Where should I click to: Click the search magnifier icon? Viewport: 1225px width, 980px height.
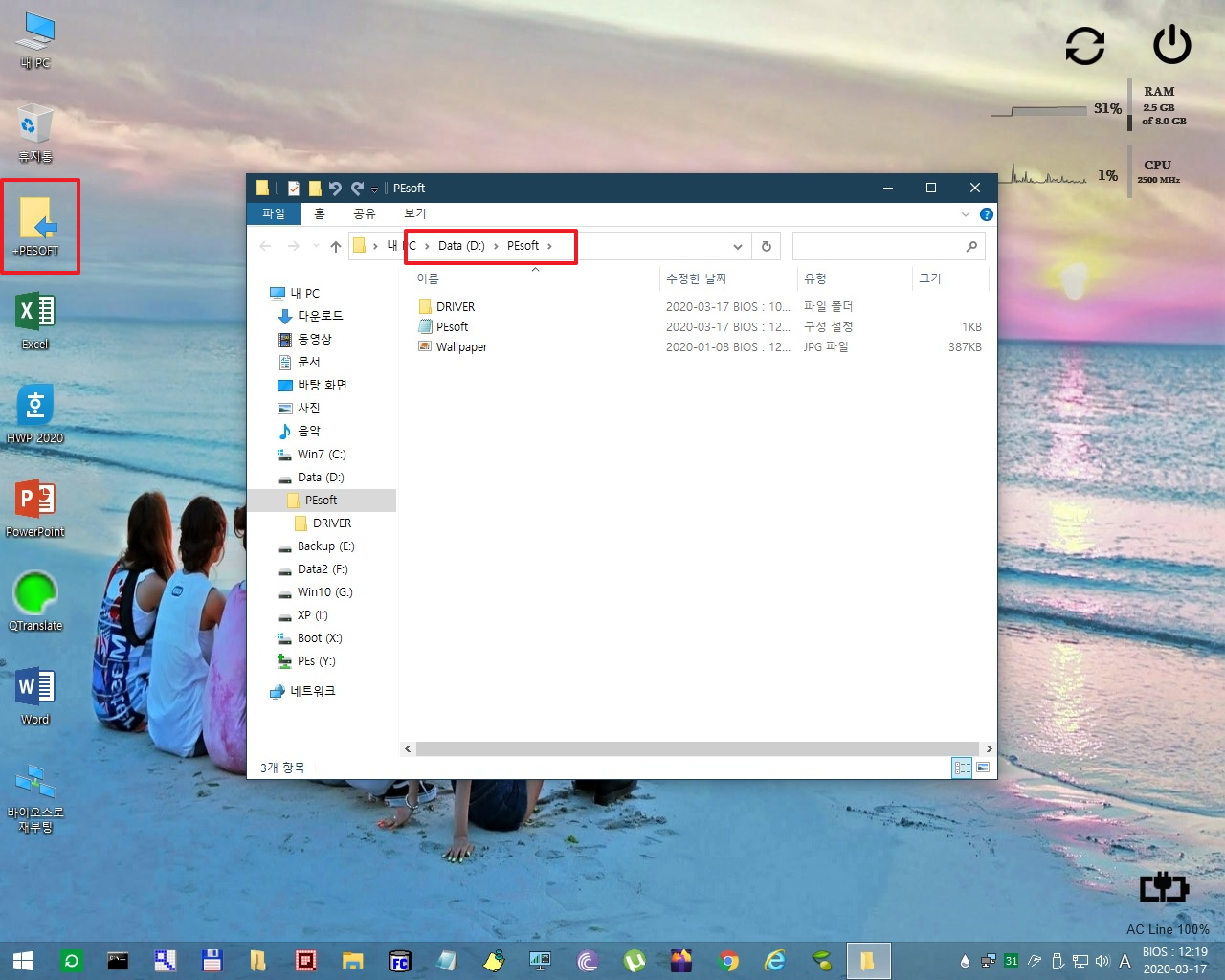(971, 246)
